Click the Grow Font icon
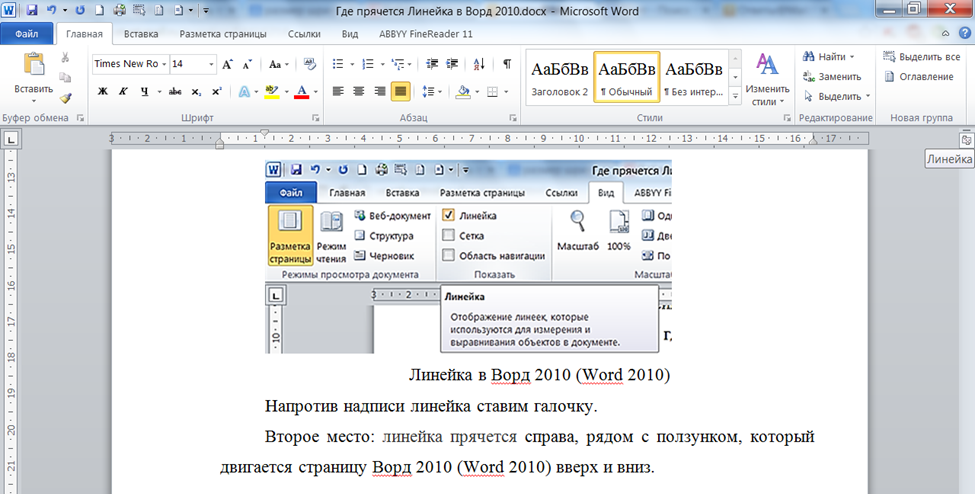 227,64
